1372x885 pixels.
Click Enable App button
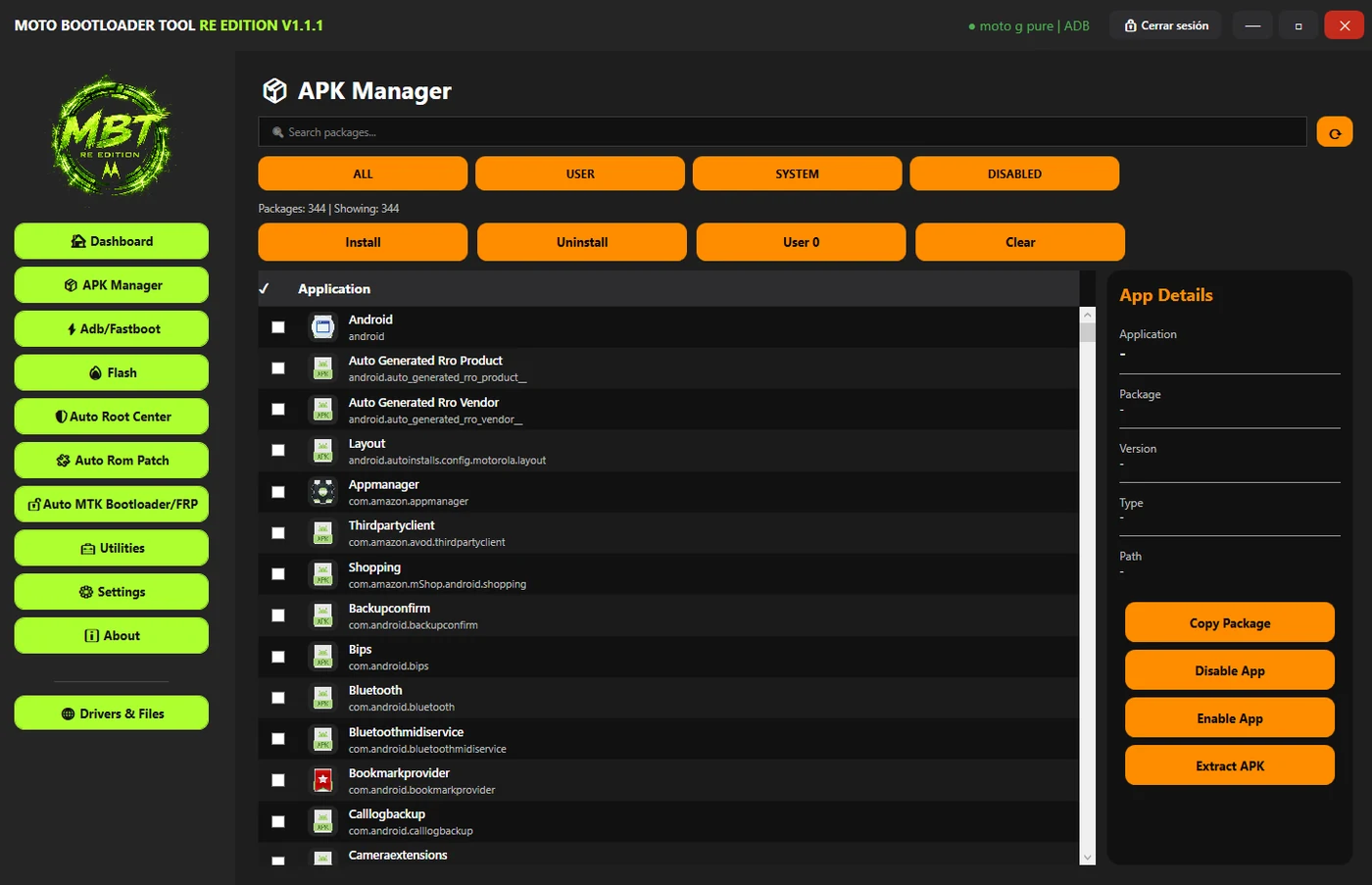tap(1230, 718)
